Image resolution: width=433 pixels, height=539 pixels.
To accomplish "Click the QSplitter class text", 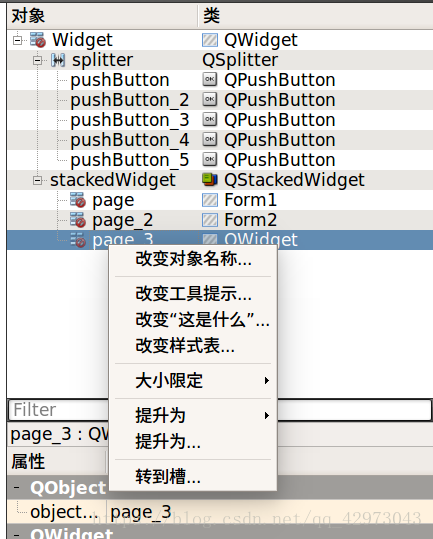I will (x=240, y=60).
